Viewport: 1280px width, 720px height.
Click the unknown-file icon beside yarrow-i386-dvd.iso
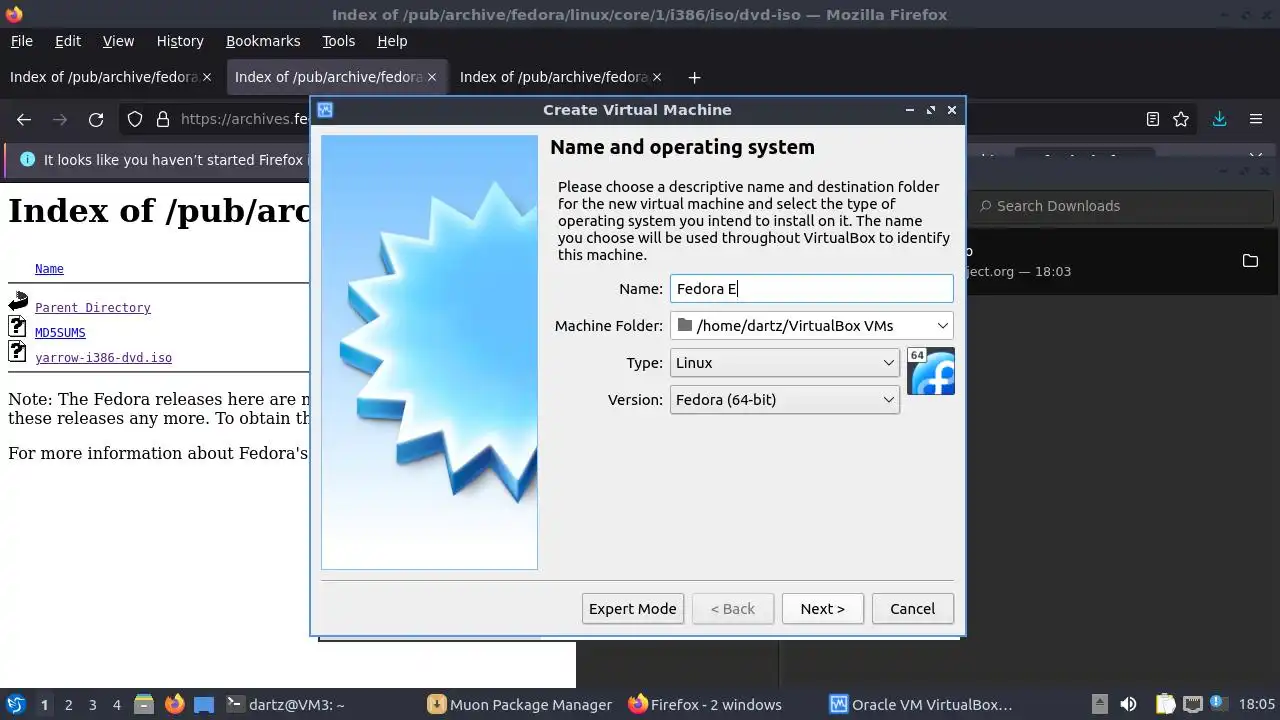[18, 351]
